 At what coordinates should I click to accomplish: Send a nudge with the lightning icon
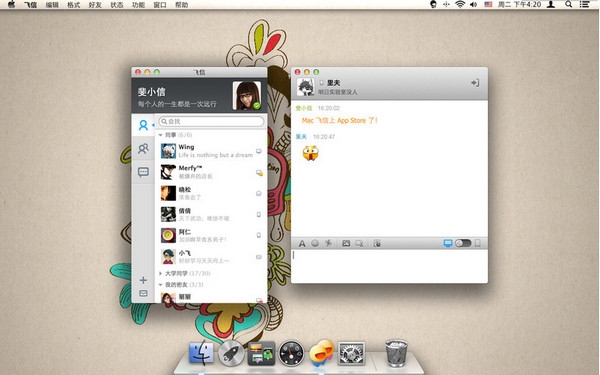(x=328, y=243)
